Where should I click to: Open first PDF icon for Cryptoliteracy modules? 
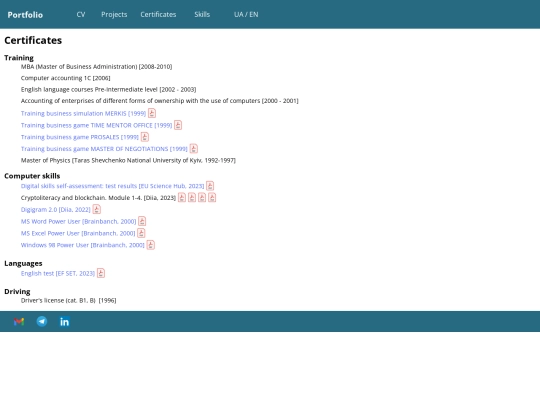(x=182, y=197)
